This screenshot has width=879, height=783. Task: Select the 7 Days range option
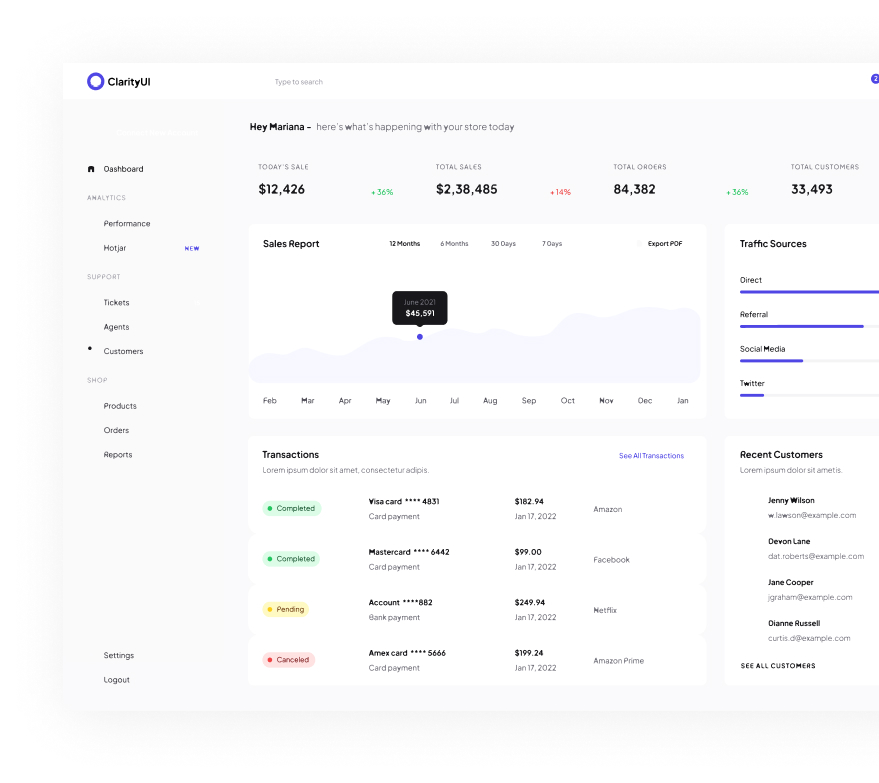(x=552, y=244)
